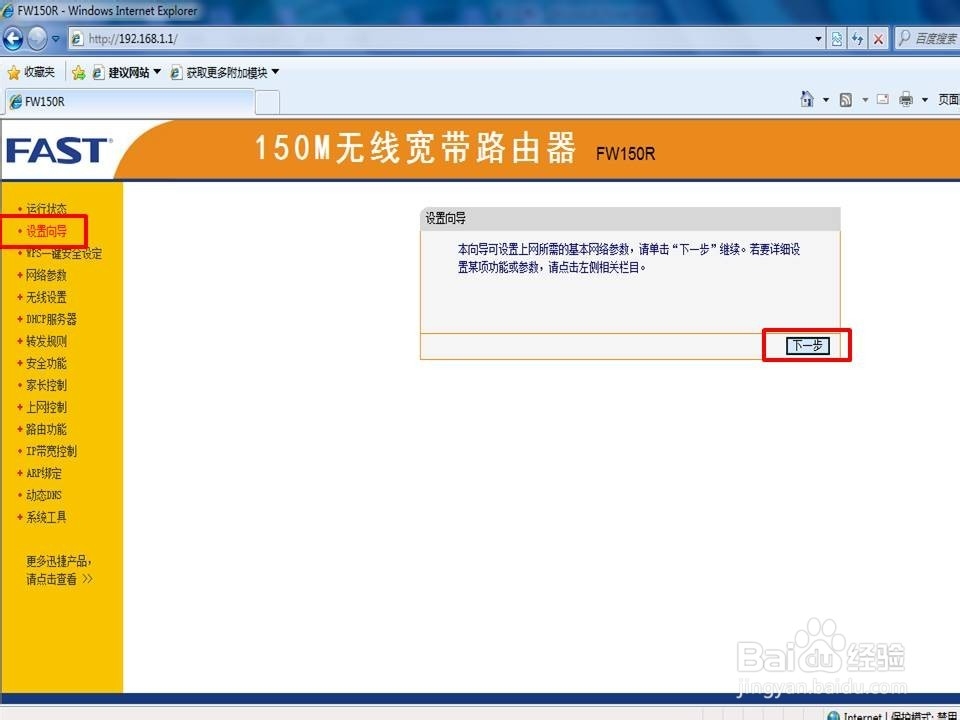Open the recent pages dropdown arrow
This screenshot has width=960, height=720.
click(56, 39)
